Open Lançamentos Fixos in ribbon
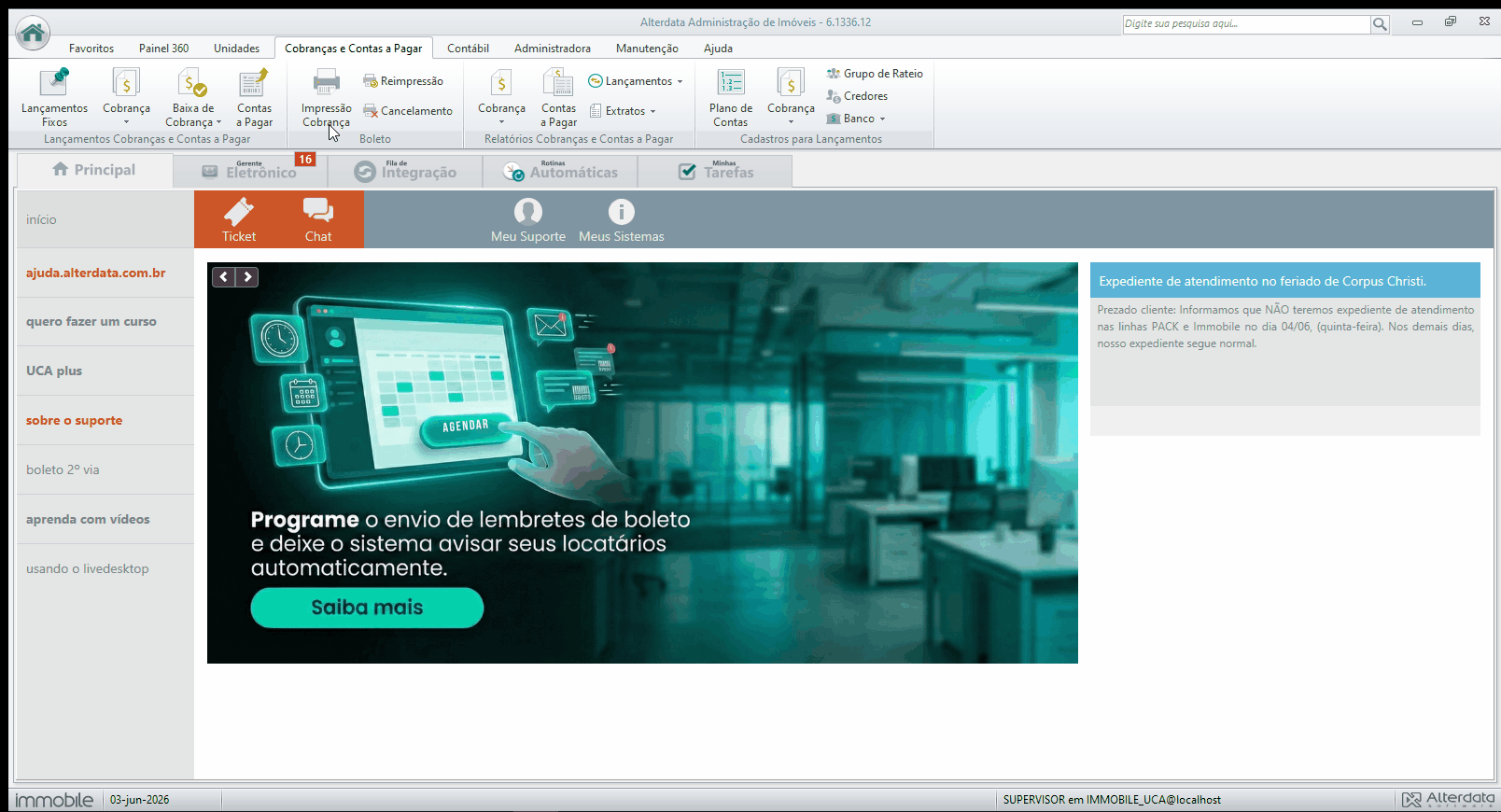The width and height of the screenshot is (1501, 812). (x=54, y=97)
